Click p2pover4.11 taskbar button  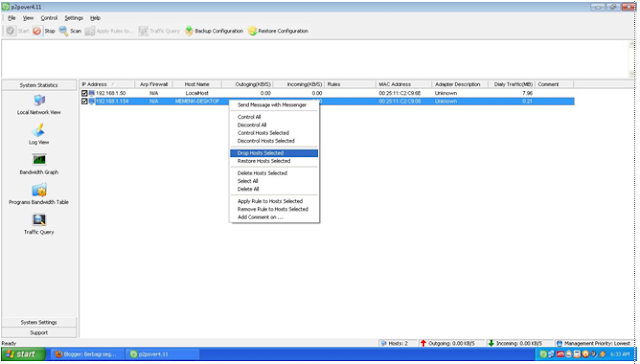tap(162, 354)
